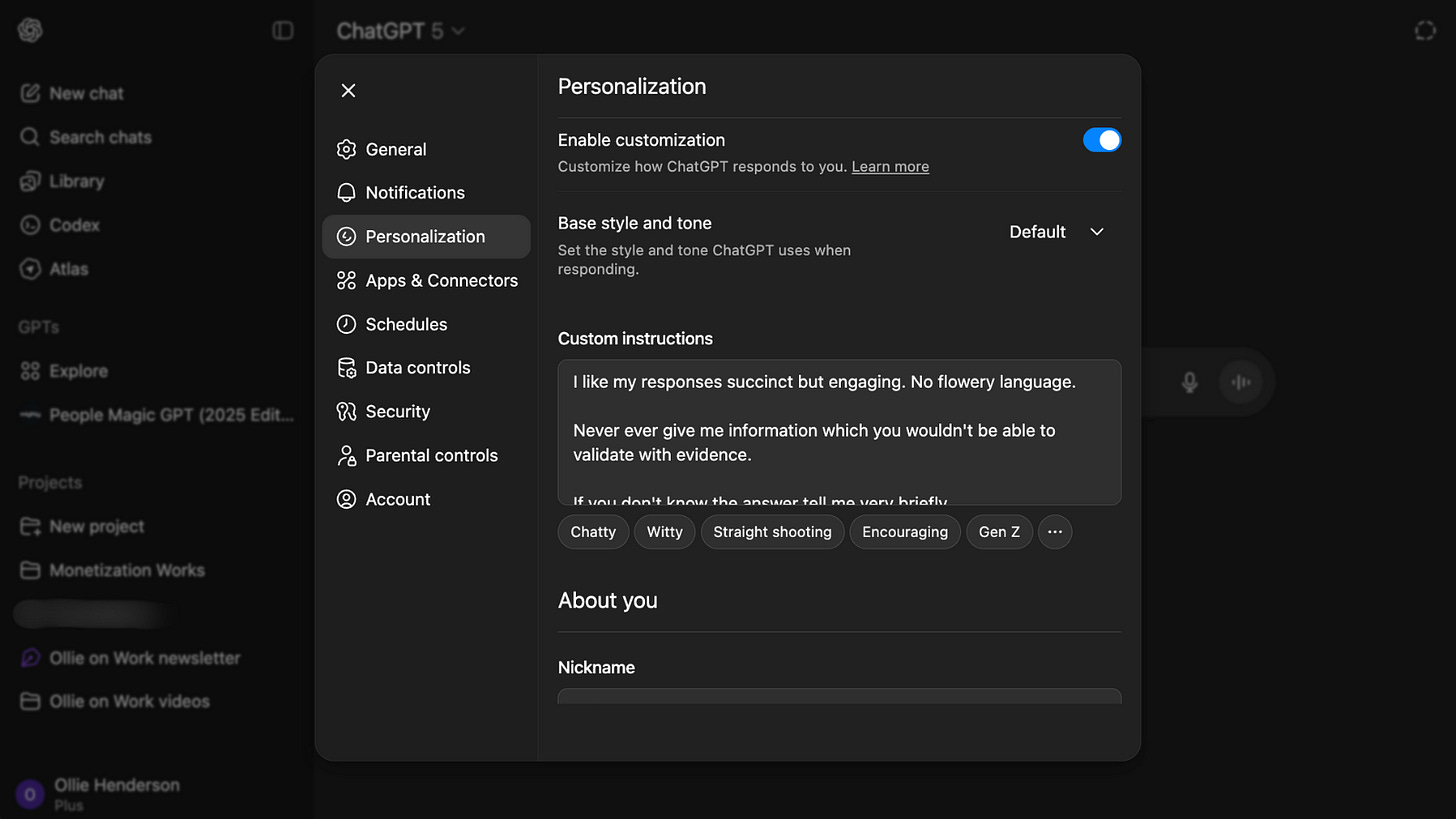Add the Gen Z trait chip
This screenshot has height=819, width=1456.
[999, 532]
